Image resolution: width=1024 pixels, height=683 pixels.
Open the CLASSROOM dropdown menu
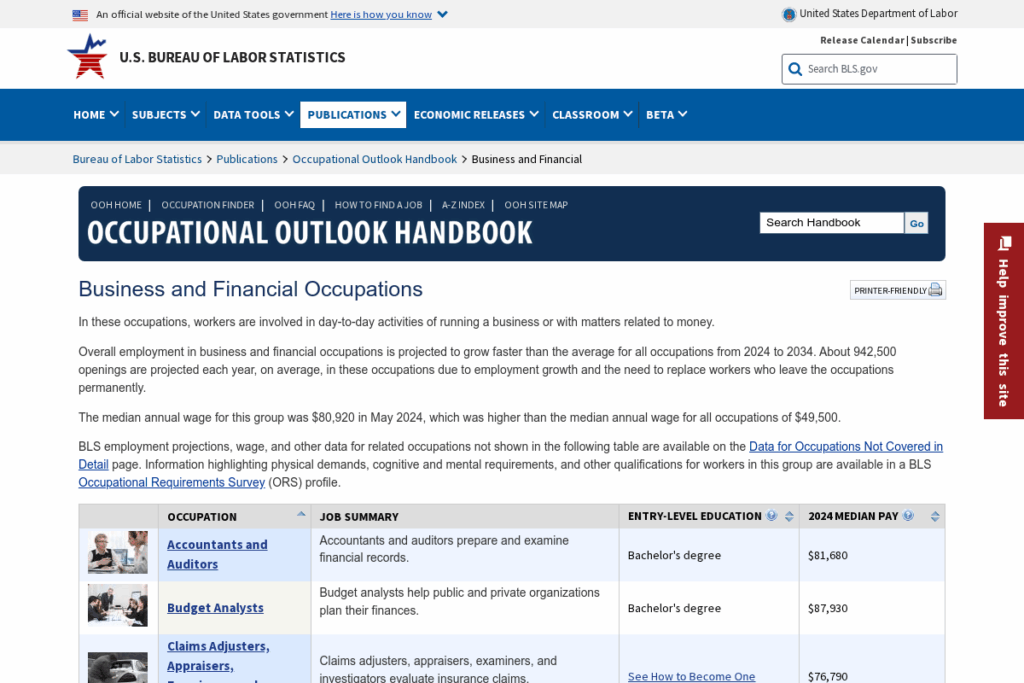592,114
